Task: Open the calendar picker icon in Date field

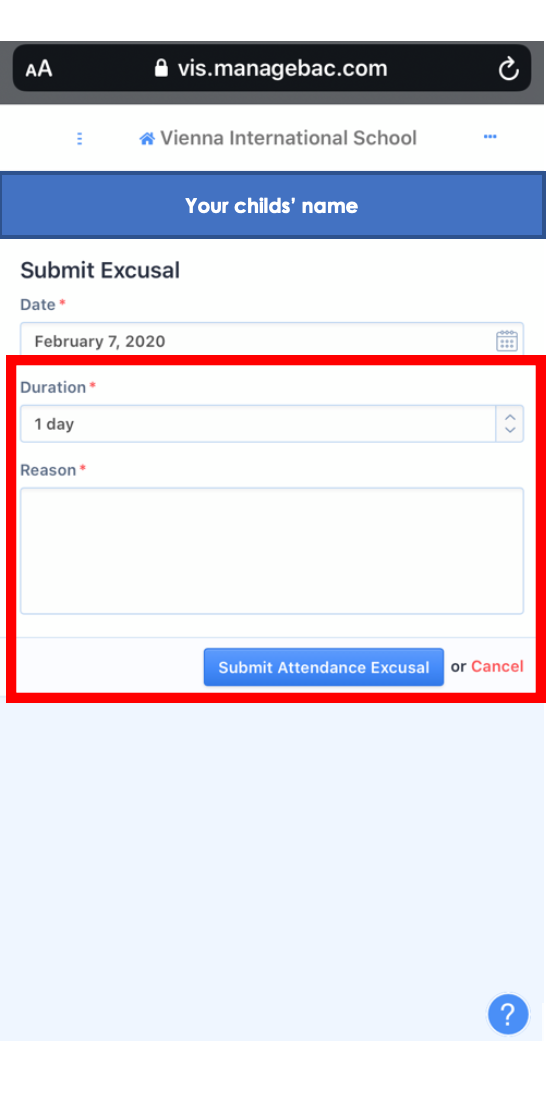Action: tap(506, 340)
